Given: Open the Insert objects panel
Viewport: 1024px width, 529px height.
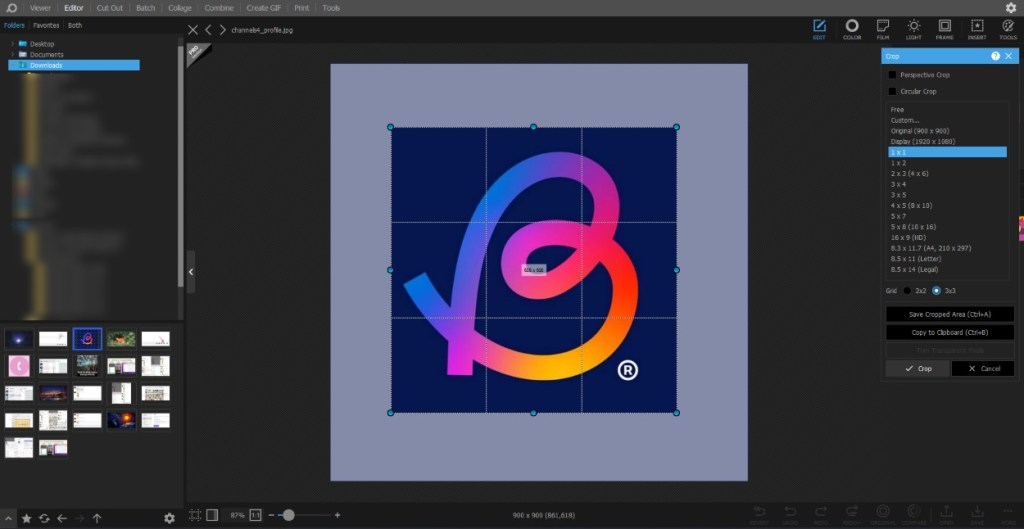Looking at the screenshot, I should click(x=977, y=29).
